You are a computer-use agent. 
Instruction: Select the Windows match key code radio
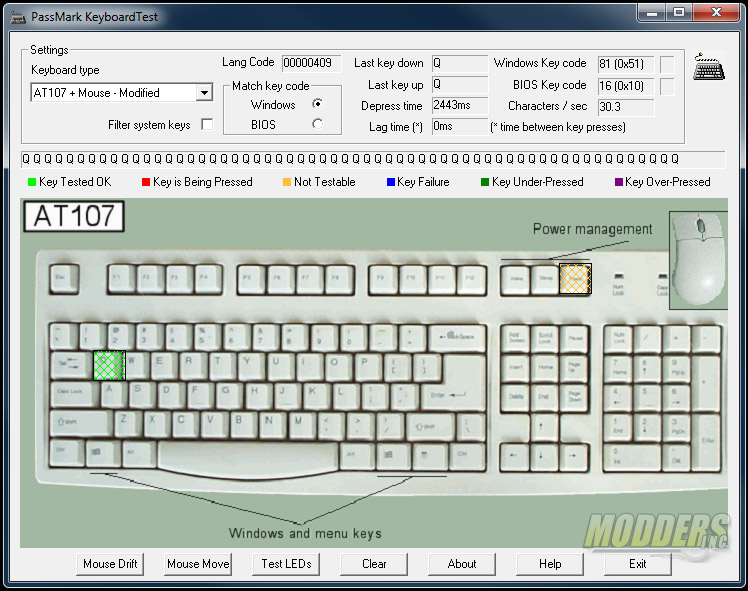coord(317,104)
